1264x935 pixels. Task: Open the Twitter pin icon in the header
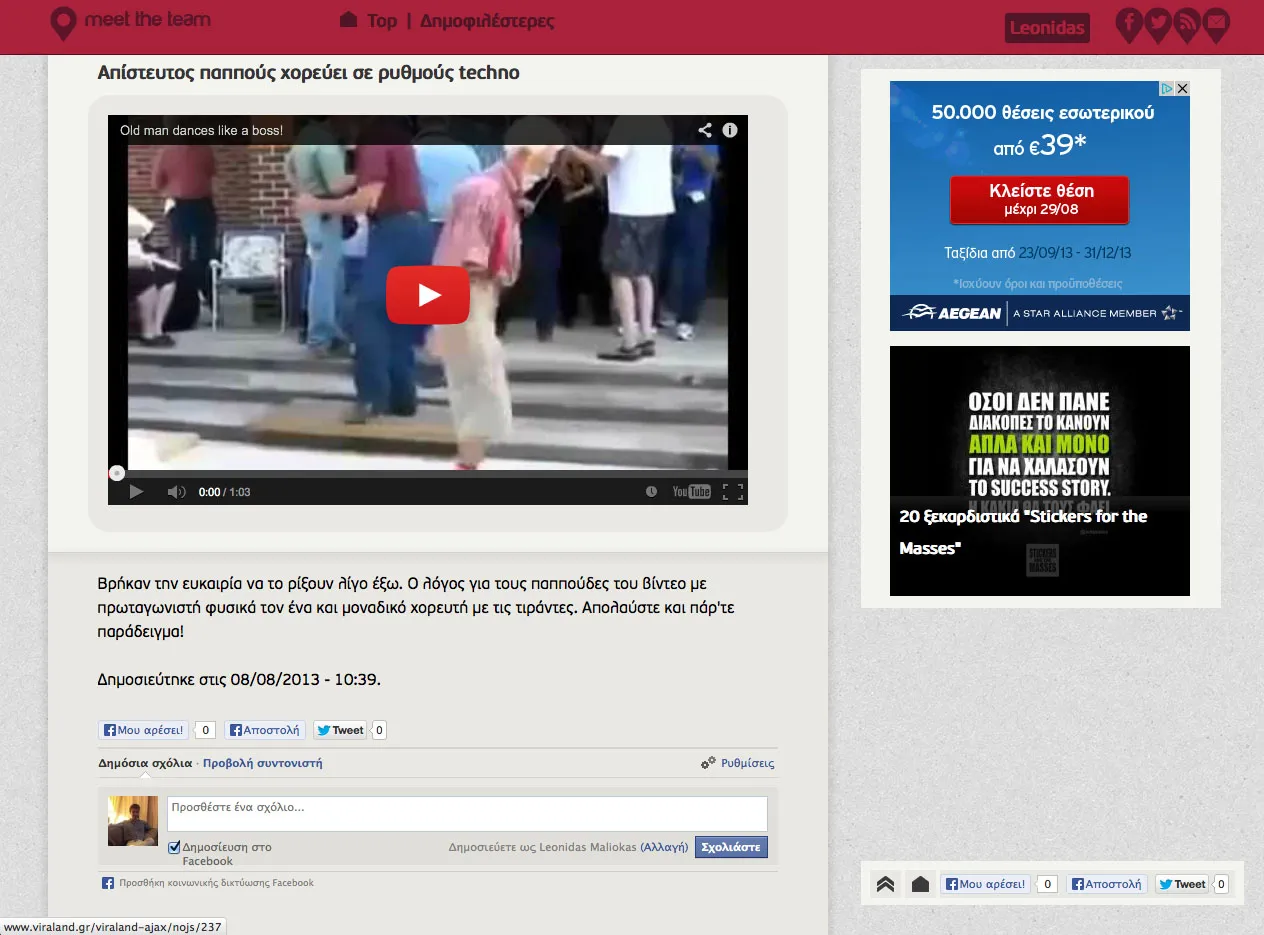1158,25
